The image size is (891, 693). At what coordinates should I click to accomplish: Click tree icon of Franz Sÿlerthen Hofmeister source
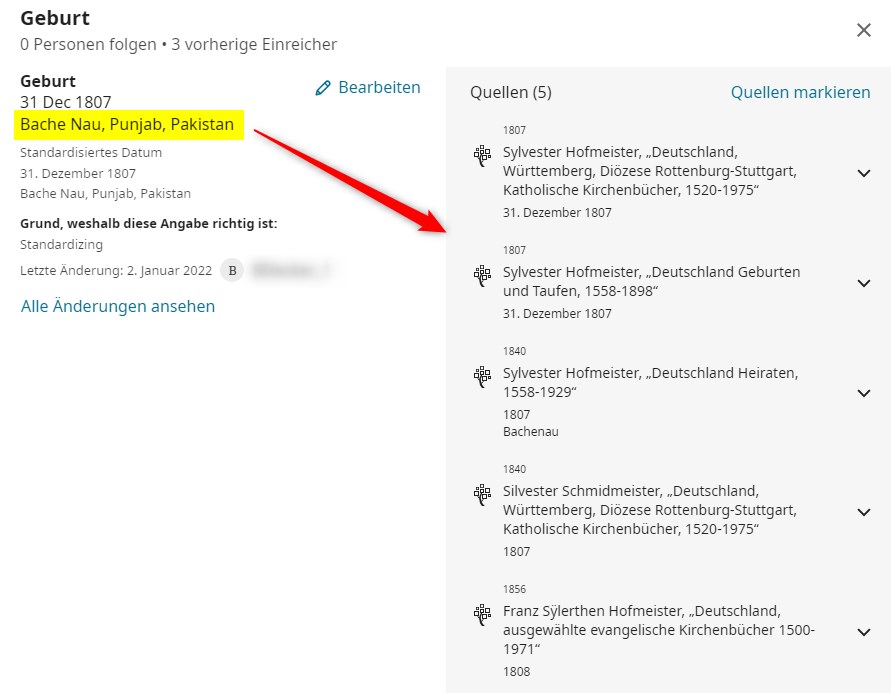click(482, 613)
